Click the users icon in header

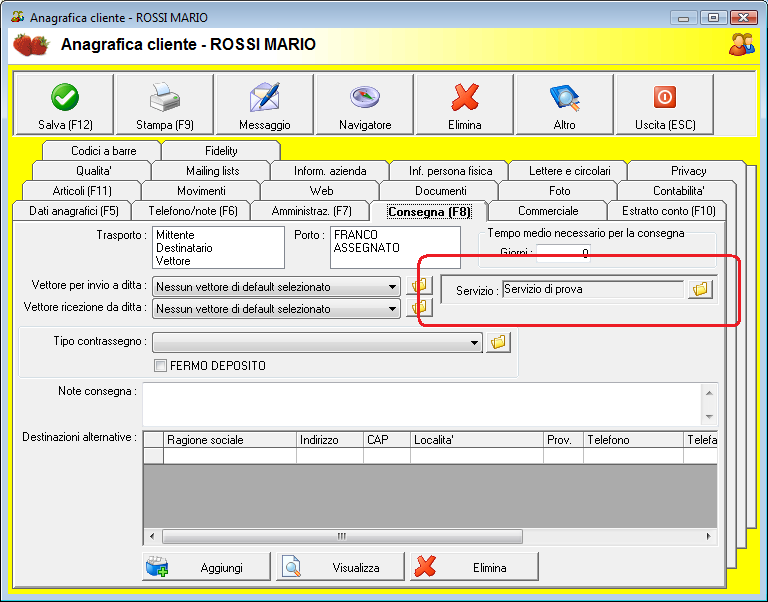[742, 44]
